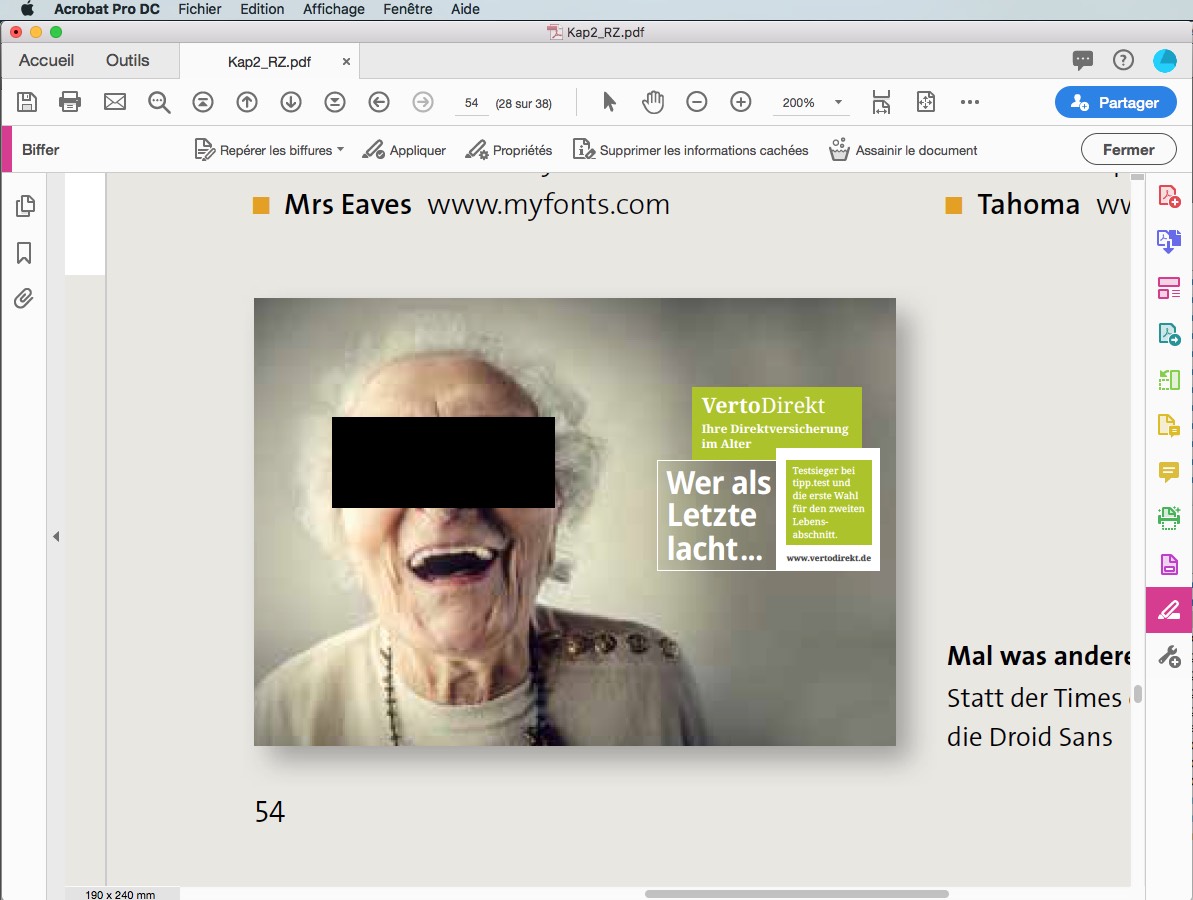
Task: Open Fichier menu
Action: pyautogui.click(x=199, y=9)
